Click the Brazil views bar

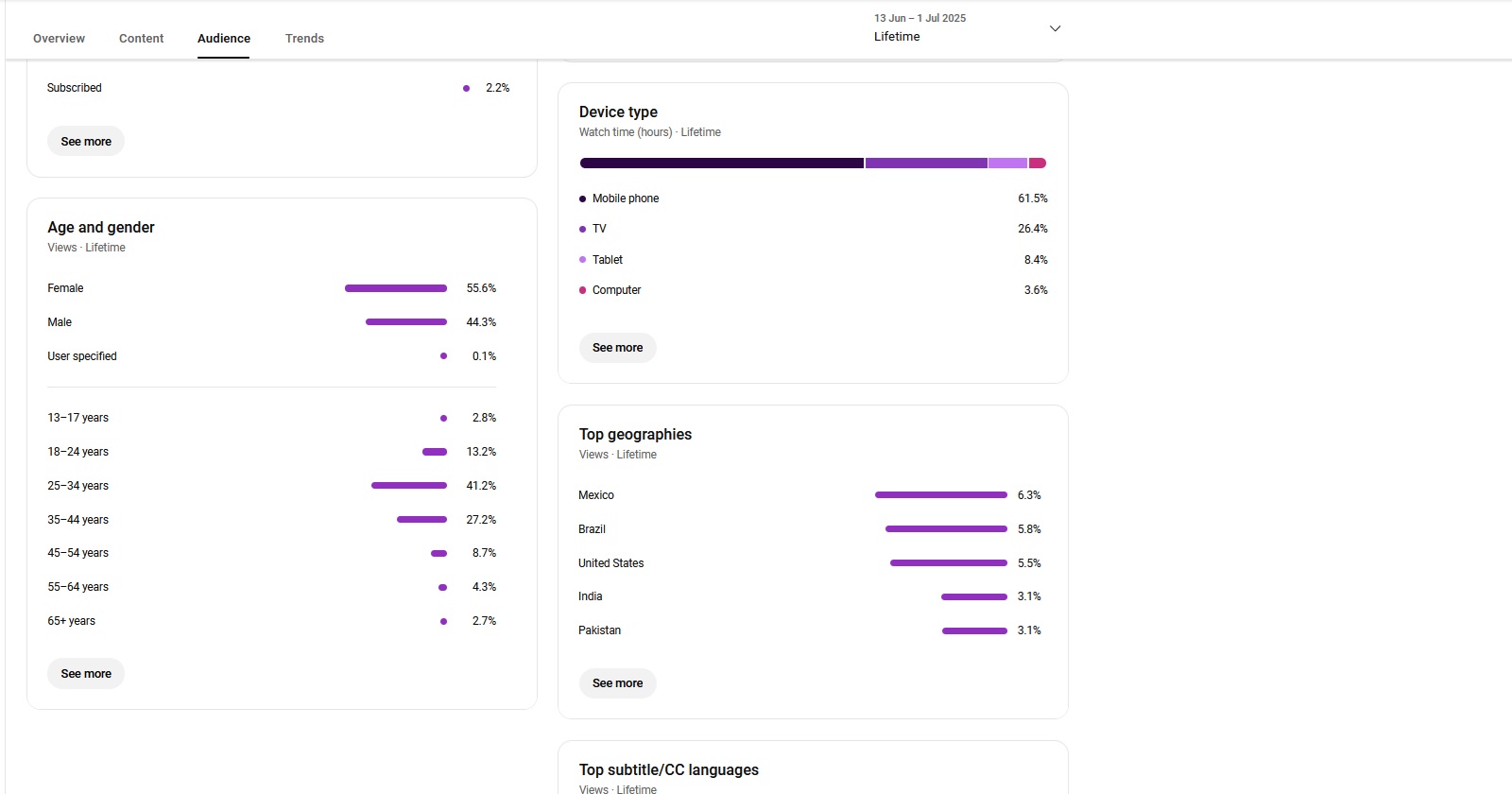(946, 529)
